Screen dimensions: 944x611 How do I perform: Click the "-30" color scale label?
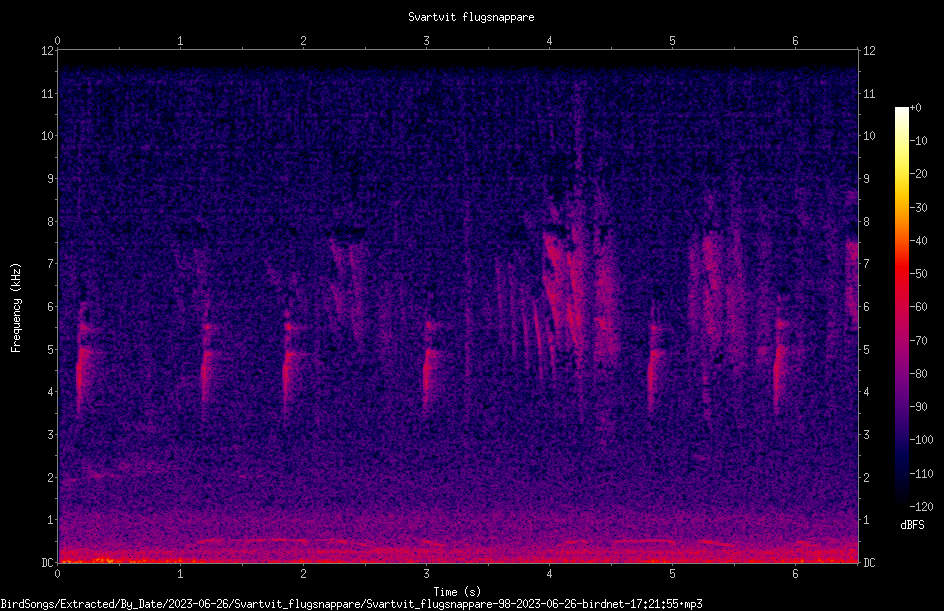tap(919, 208)
